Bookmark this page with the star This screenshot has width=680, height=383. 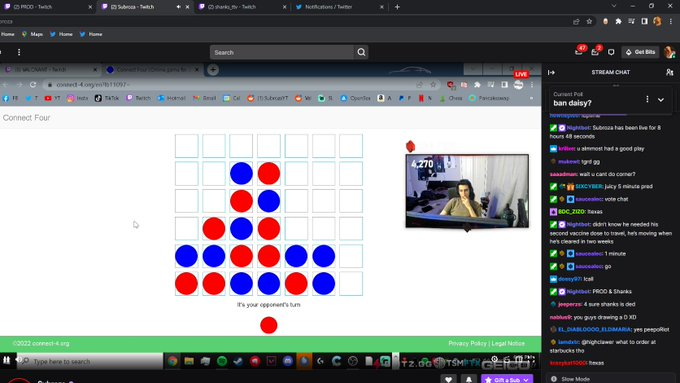(x=589, y=21)
